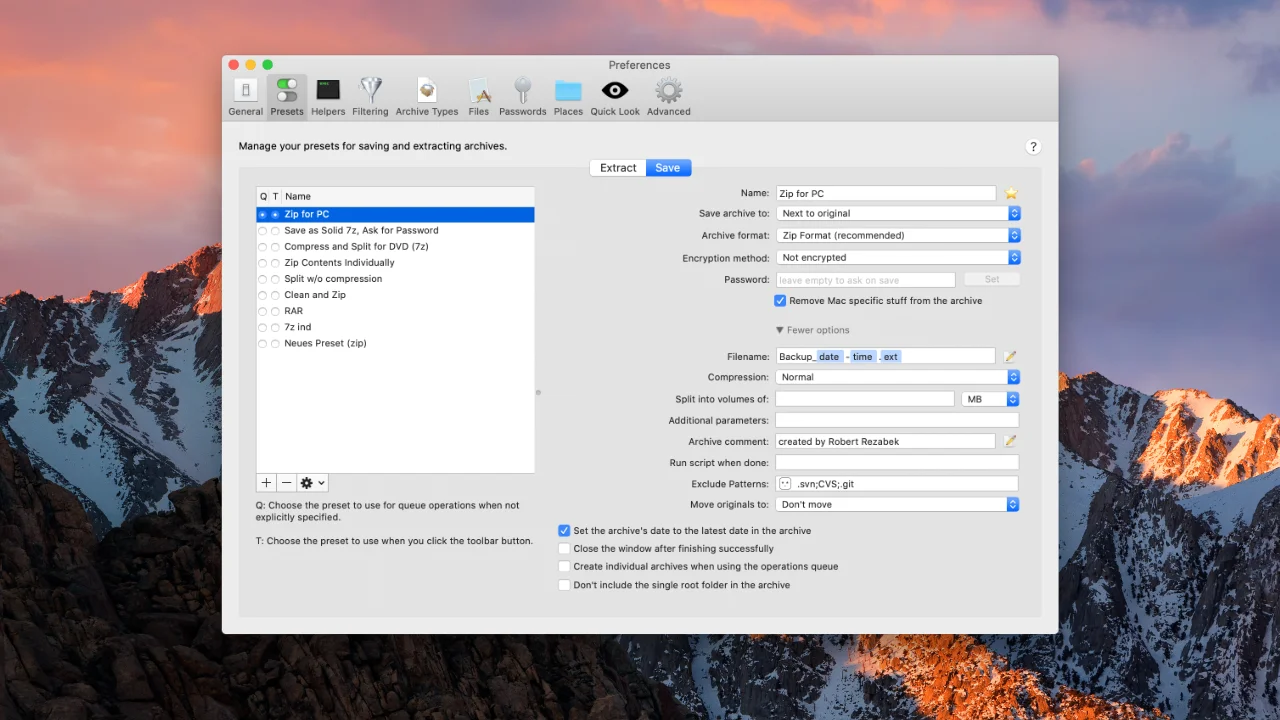This screenshot has width=1280, height=720.
Task: Open the Save archive to dropdown
Action: [898, 213]
